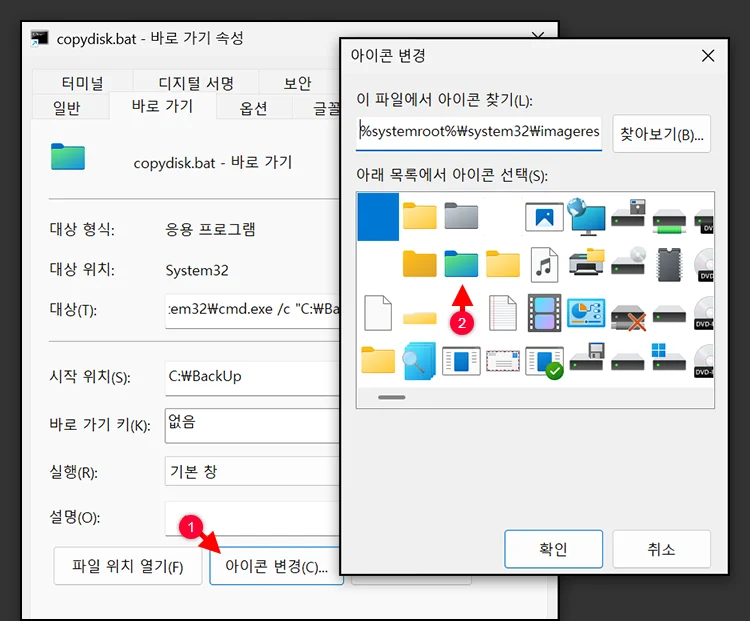Pick the yellow folder beside the gray folder
The image size is (750, 621).
419,215
